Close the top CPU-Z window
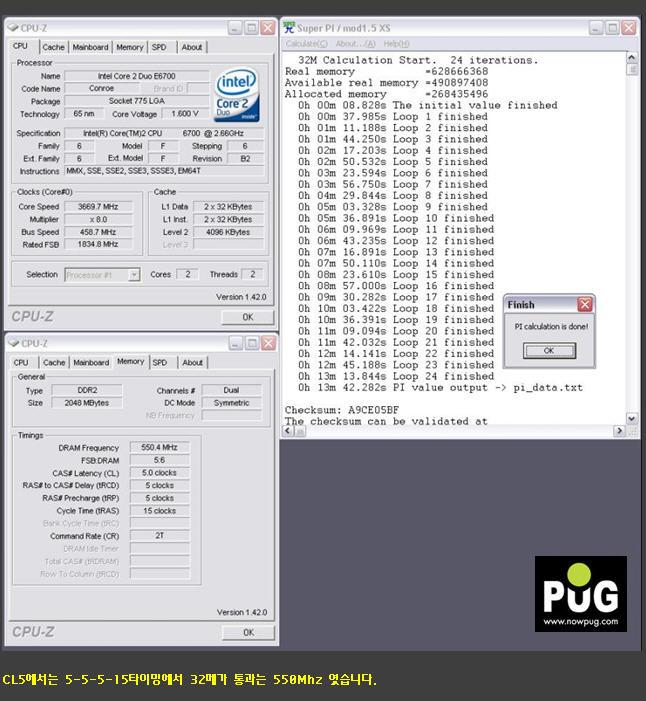This screenshot has width=646, height=701. (x=267, y=28)
